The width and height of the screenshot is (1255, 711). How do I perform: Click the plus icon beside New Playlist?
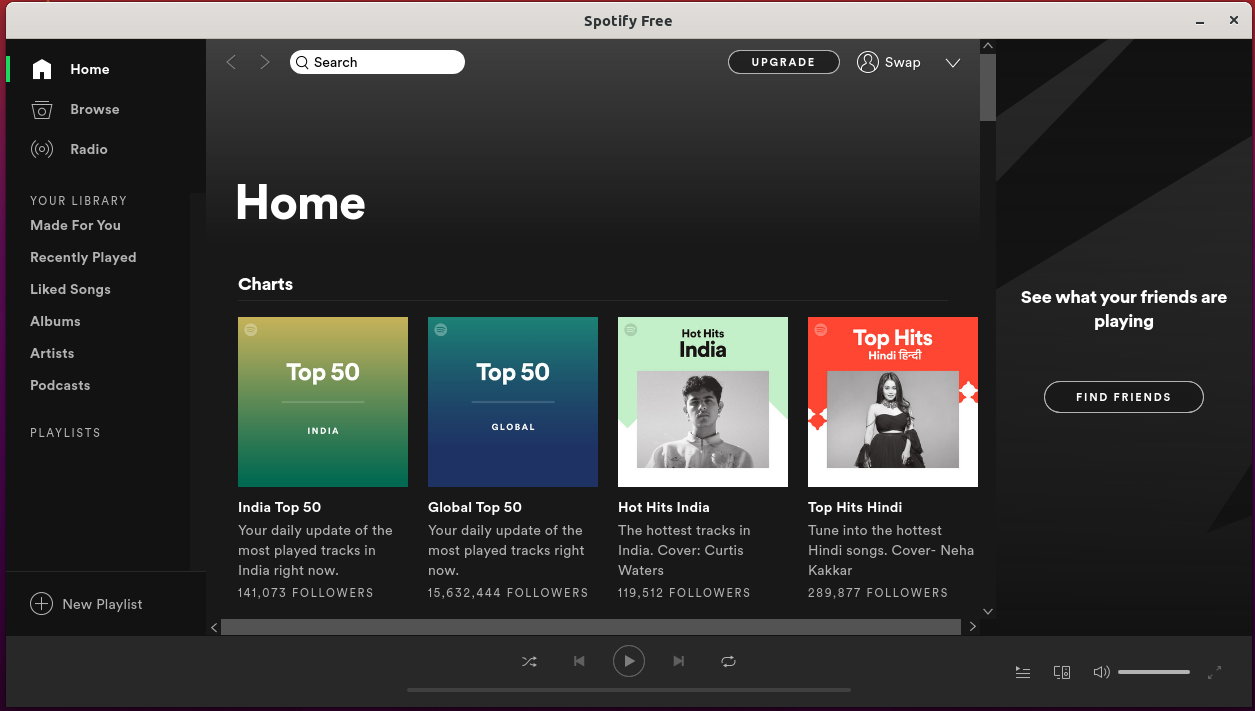click(41, 604)
